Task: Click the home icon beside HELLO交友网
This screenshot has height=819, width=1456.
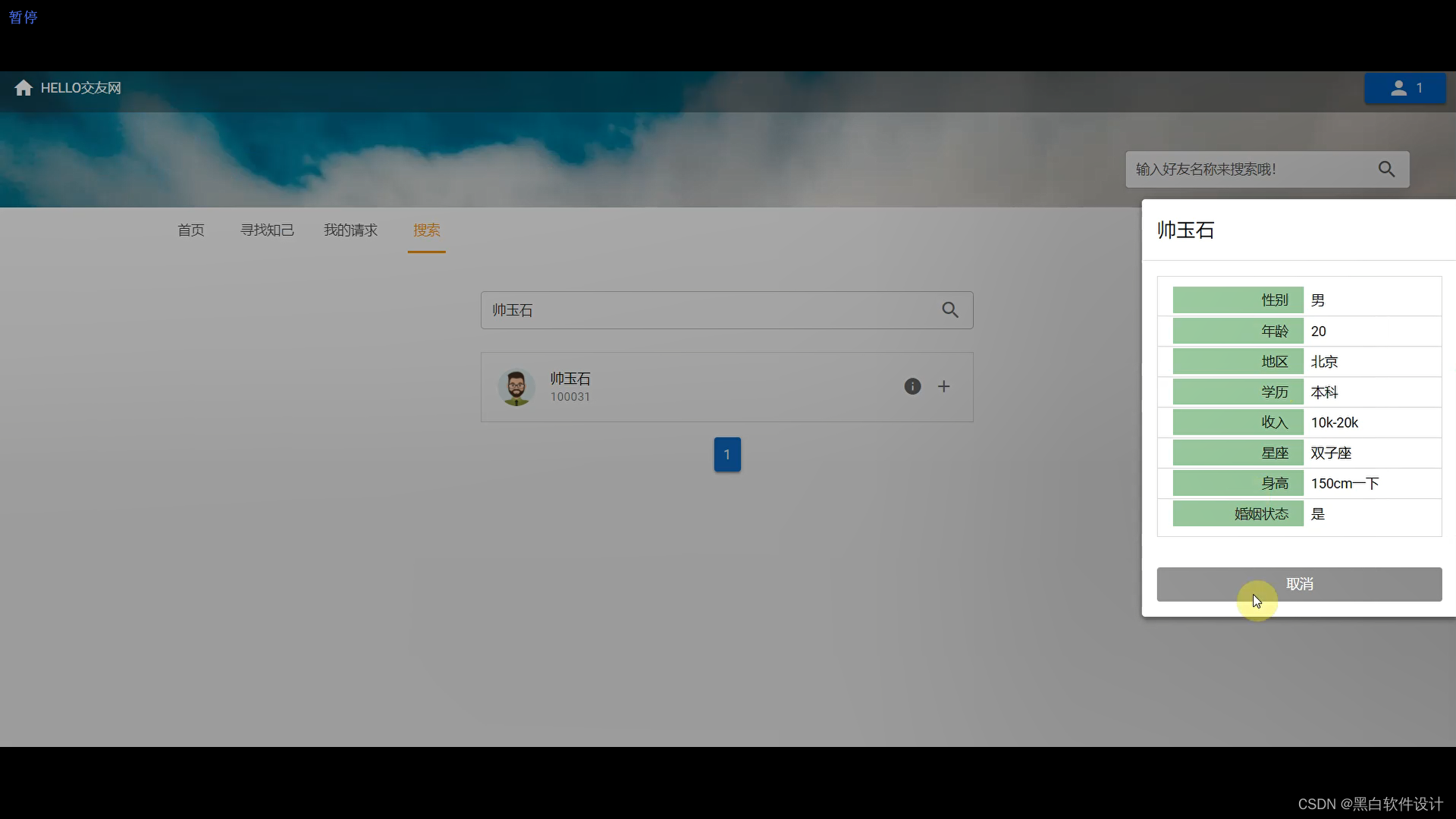Action: click(24, 88)
